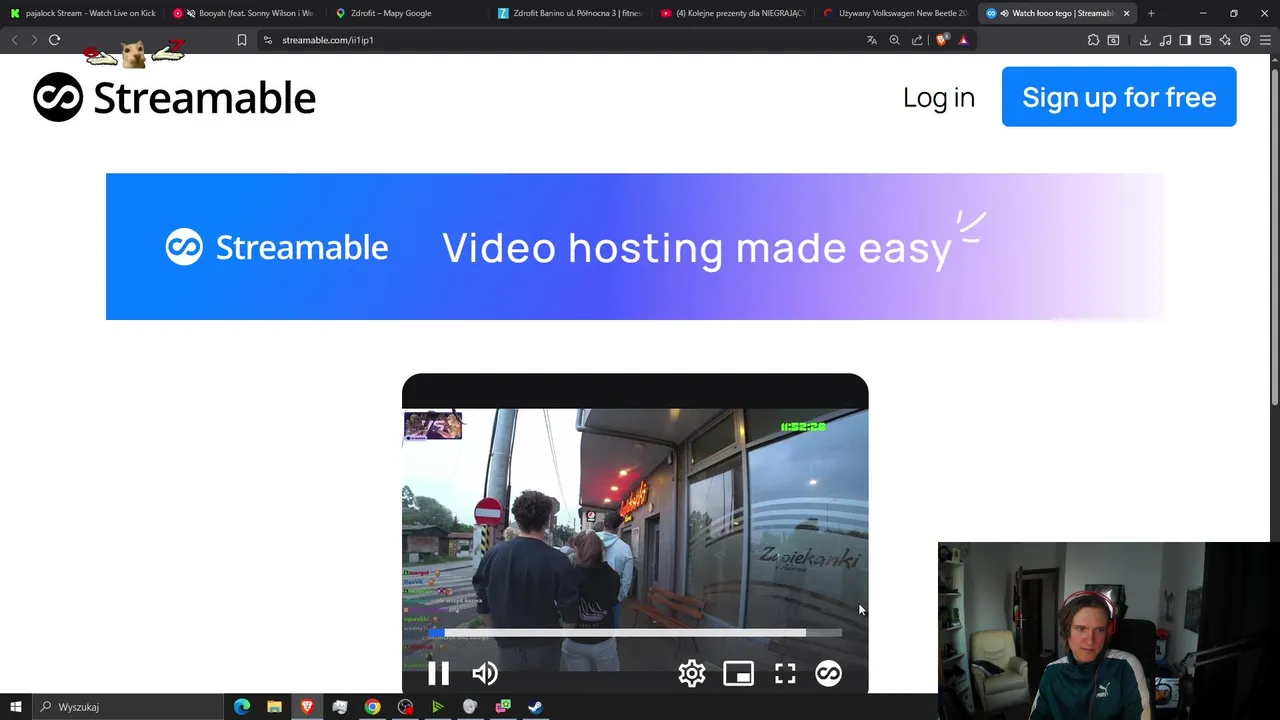Seek on the video progress bar
This screenshot has width=1280, height=720.
(x=635, y=632)
